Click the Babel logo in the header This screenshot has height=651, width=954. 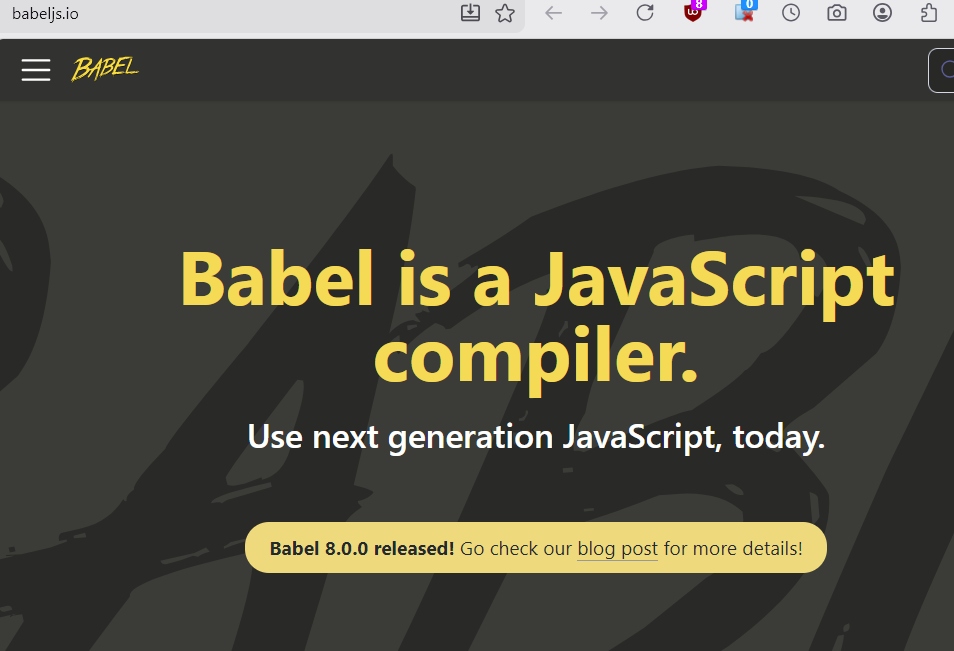click(x=105, y=68)
